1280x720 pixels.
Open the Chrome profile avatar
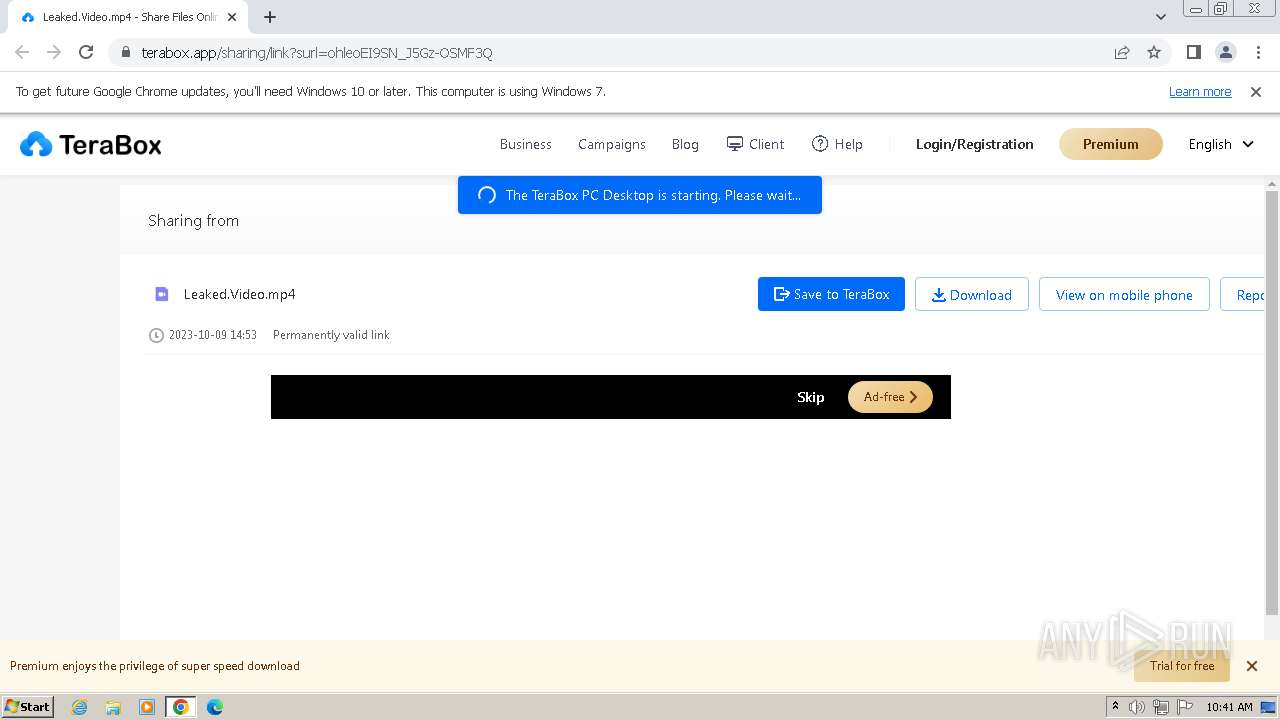(1226, 53)
